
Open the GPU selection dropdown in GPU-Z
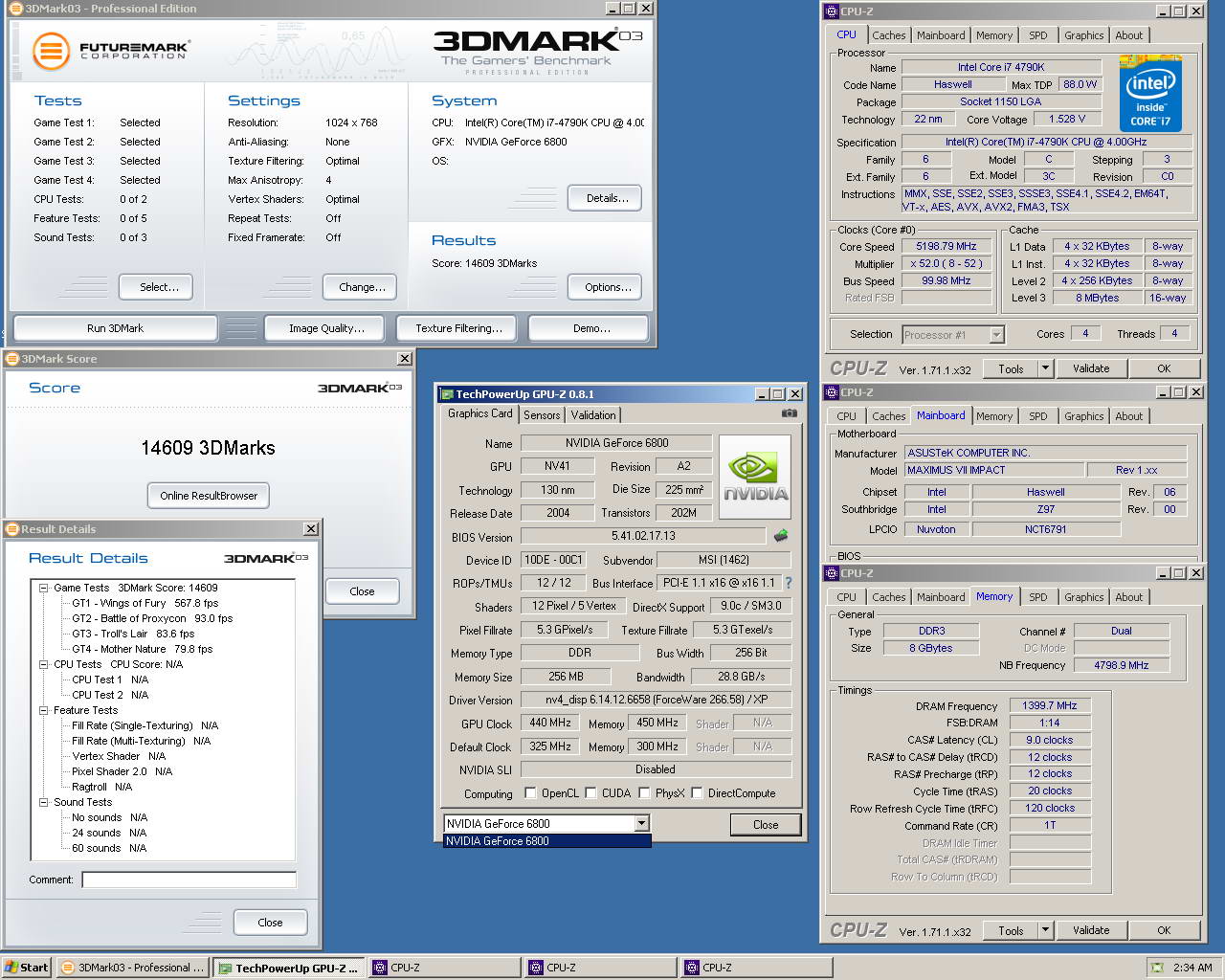click(641, 823)
